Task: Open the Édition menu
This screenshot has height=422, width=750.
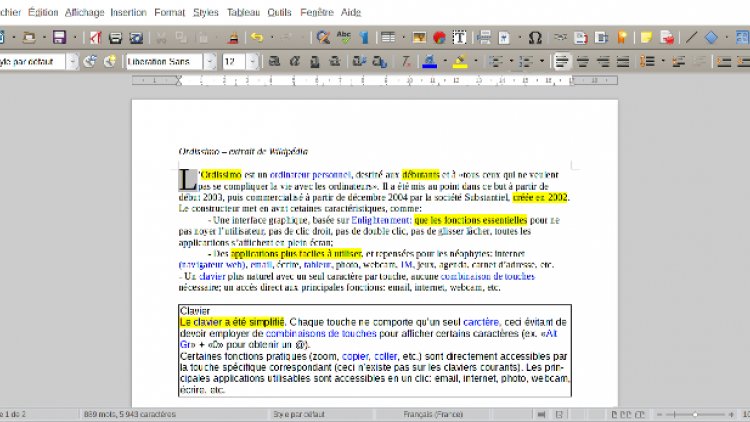Action: point(43,12)
